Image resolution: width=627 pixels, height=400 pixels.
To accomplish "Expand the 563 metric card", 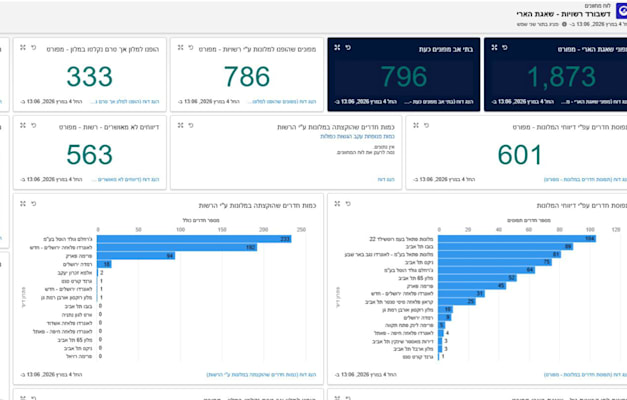I will (23, 126).
